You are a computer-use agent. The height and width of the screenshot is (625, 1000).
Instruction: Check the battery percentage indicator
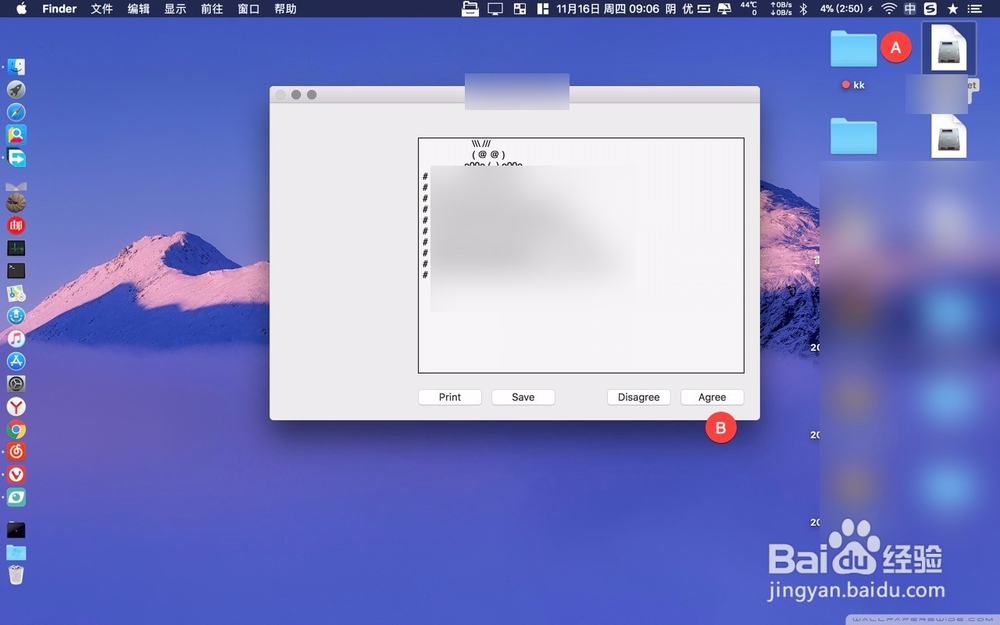click(x=840, y=8)
